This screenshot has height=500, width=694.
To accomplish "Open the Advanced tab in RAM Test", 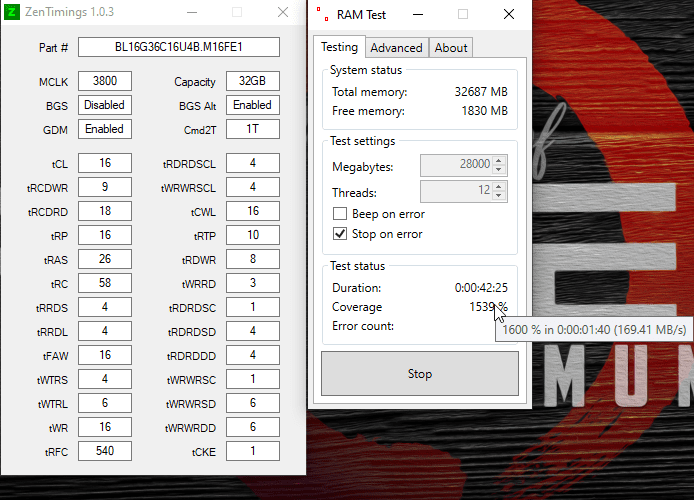I will (397, 48).
